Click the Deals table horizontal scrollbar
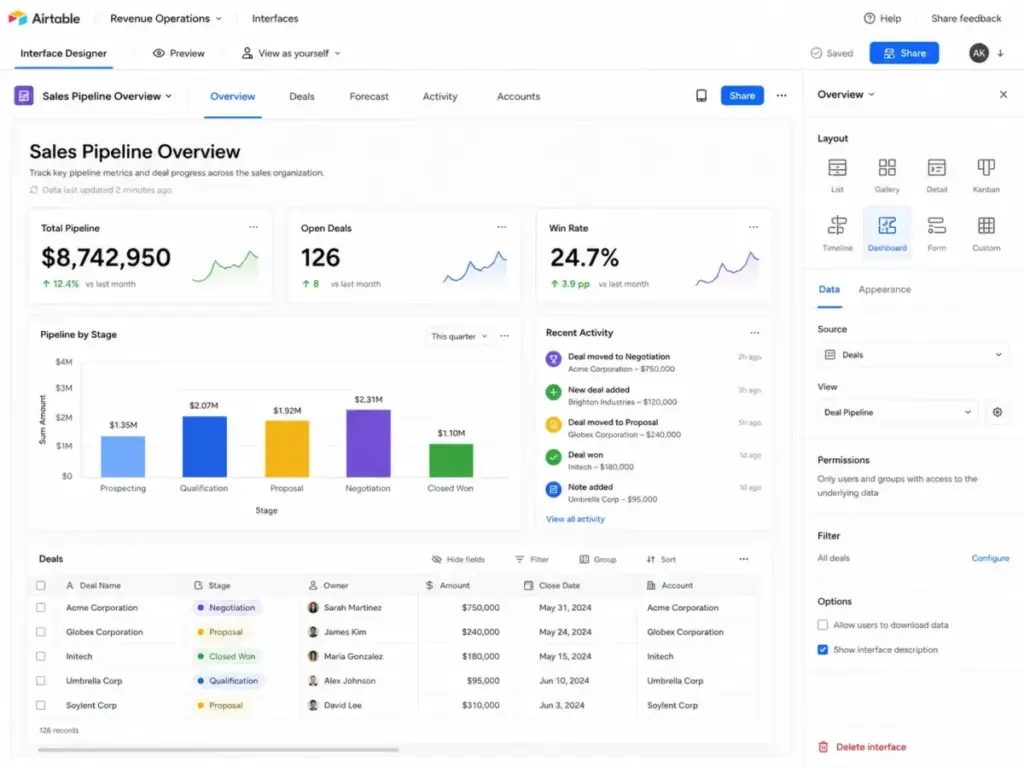Screen dimensions: 1024x768 [x=218, y=750]
